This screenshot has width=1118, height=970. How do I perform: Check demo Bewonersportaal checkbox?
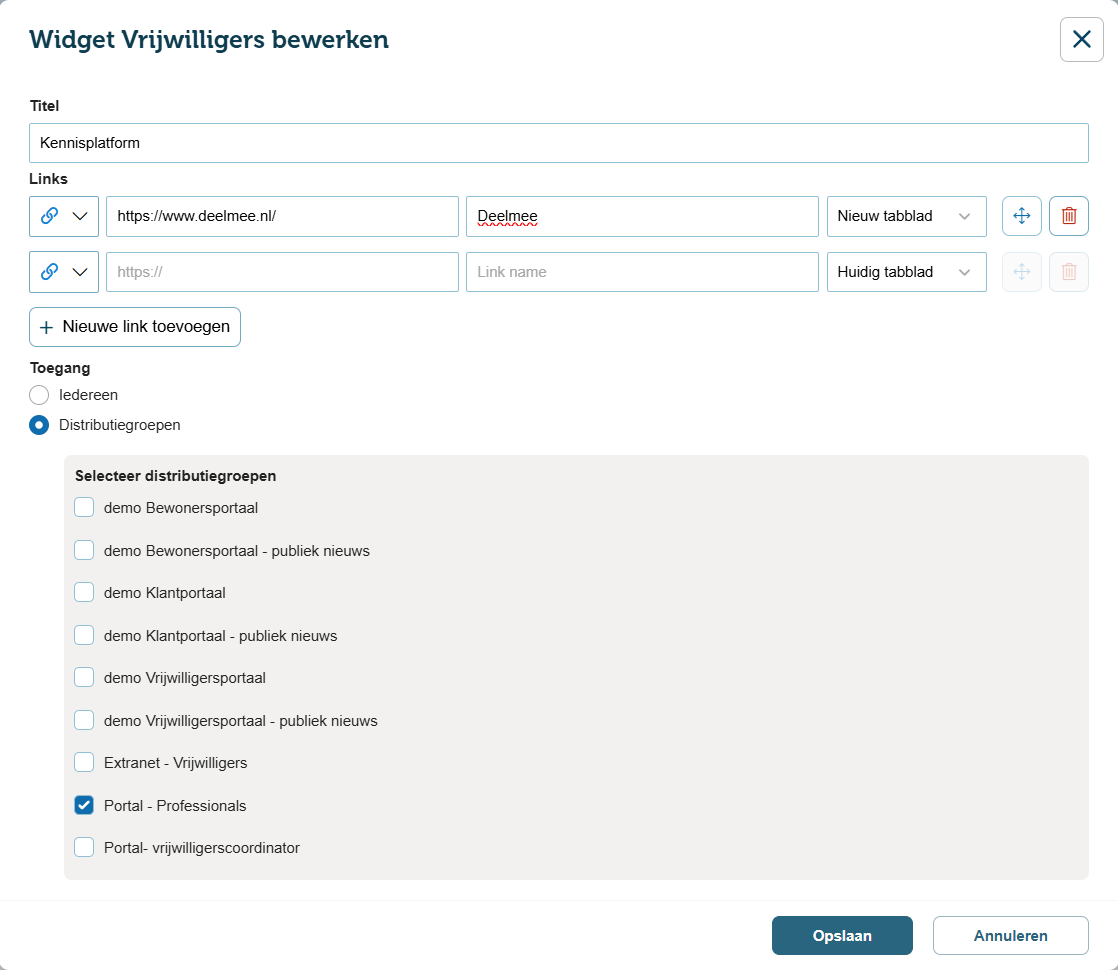coord(84,507)
